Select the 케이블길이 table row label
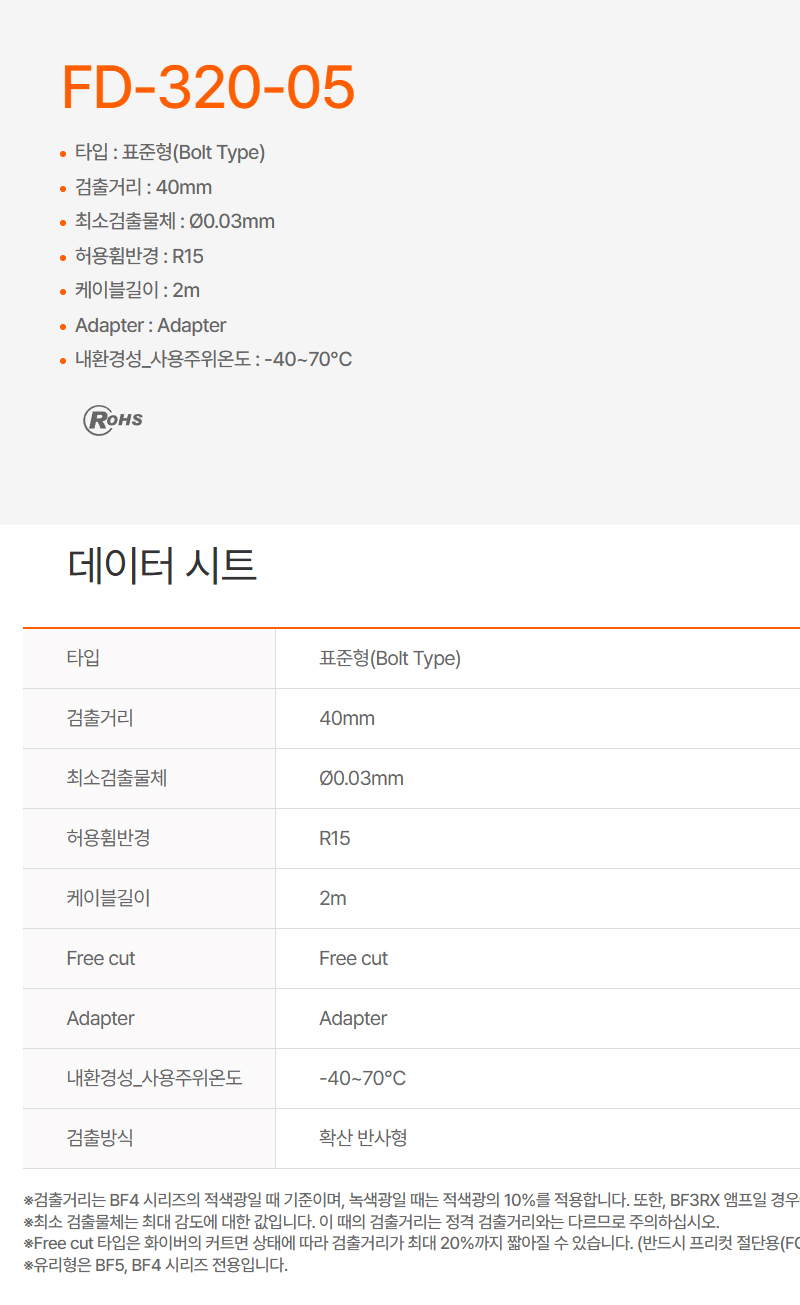 click(x=108, y=898)
